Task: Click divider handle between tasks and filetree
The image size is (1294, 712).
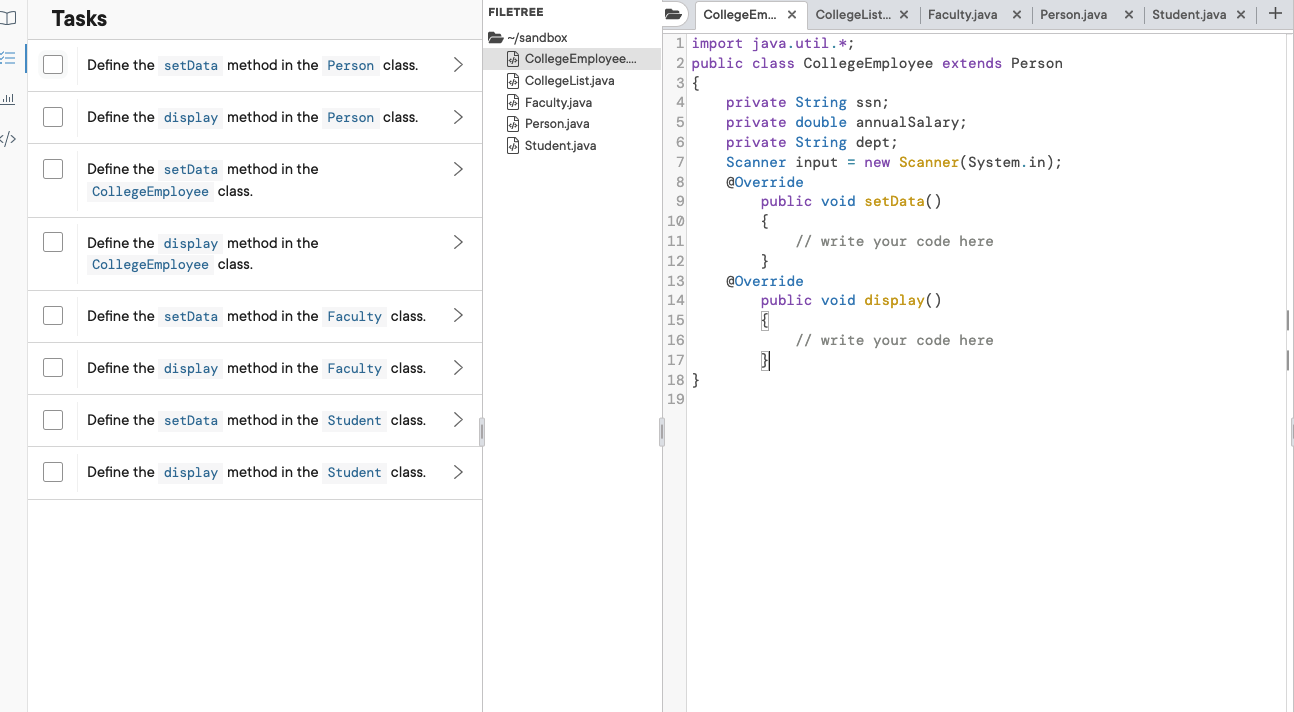Action: point(482,432)
